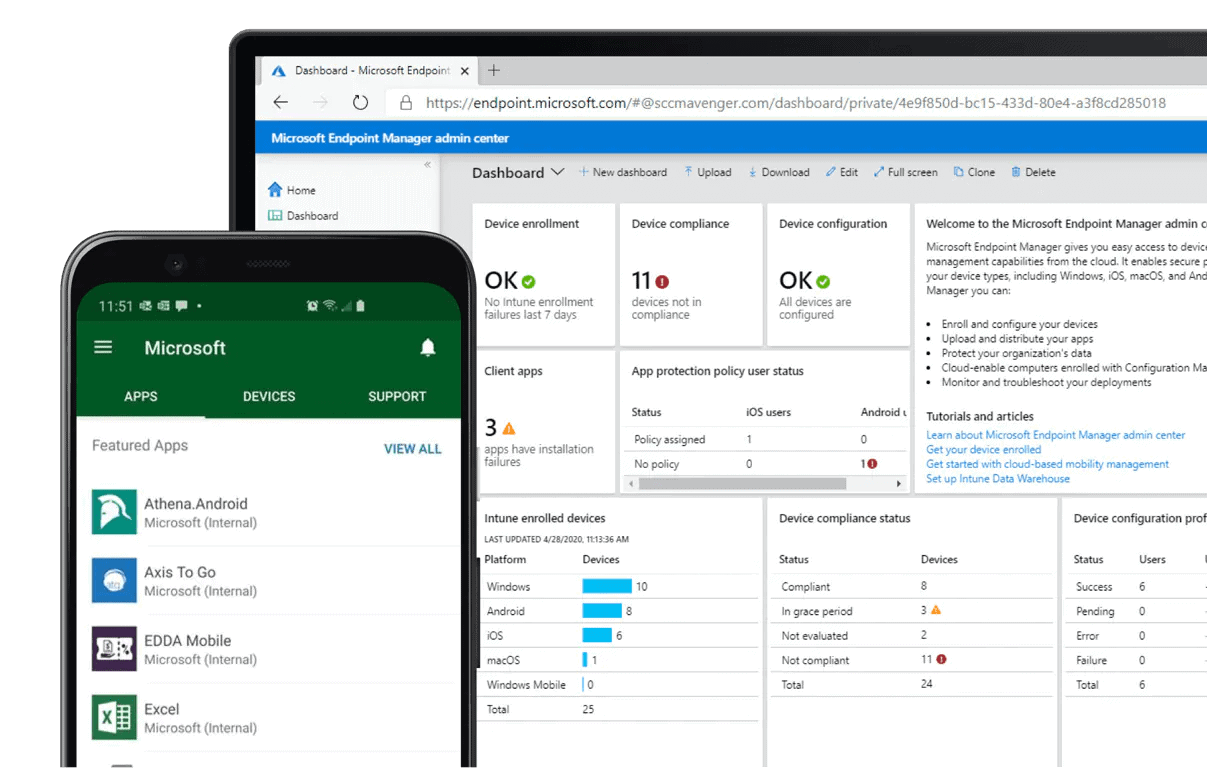Tap the alarm icon in phone status bar

coord(312,306)
